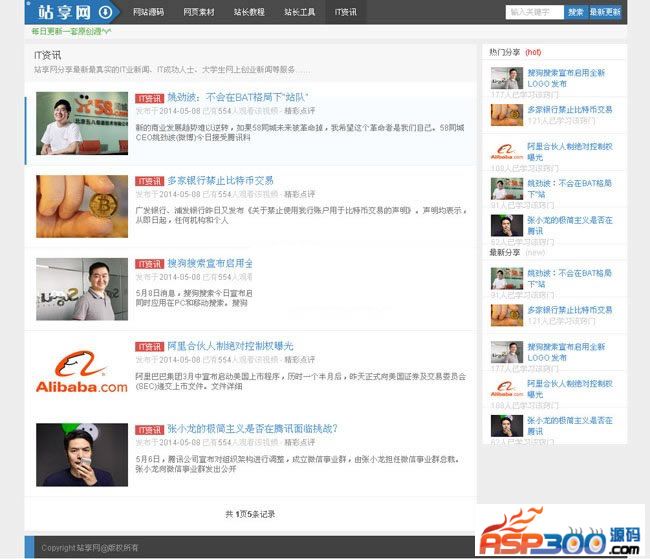Open 姚劲波 article link in 热门分享
The height and width of the screenshot is (559, 650).
(570, 188)
